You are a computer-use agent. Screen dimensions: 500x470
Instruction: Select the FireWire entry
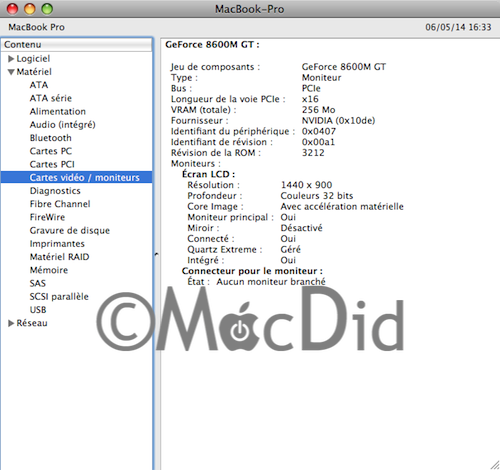47,217
